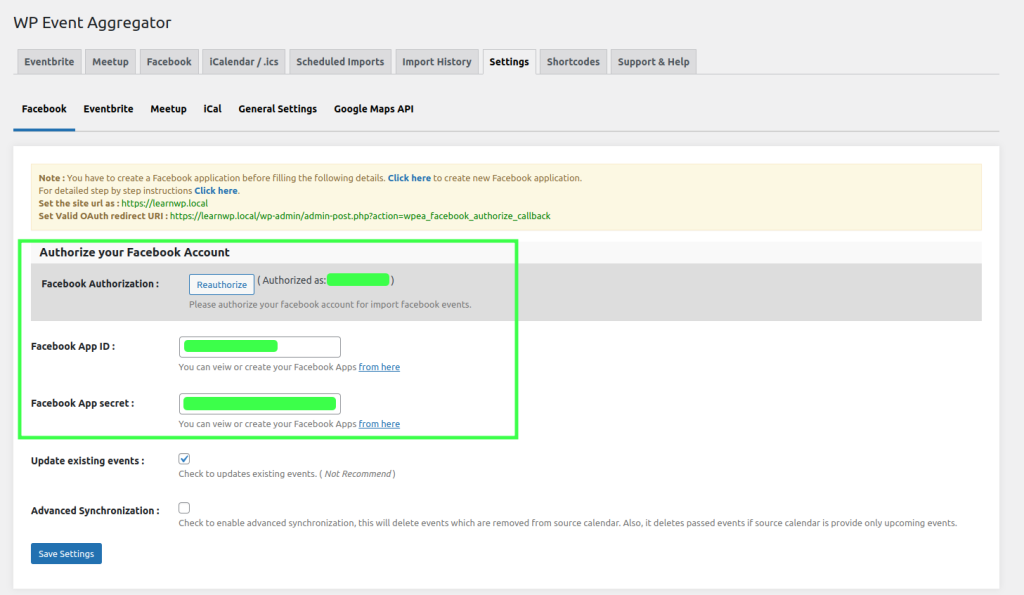The height and width of the screenshot is (595, 1024).
Task: Follow the 'Click here' link to create a Facebook application
Action: (x=409, y=178)
